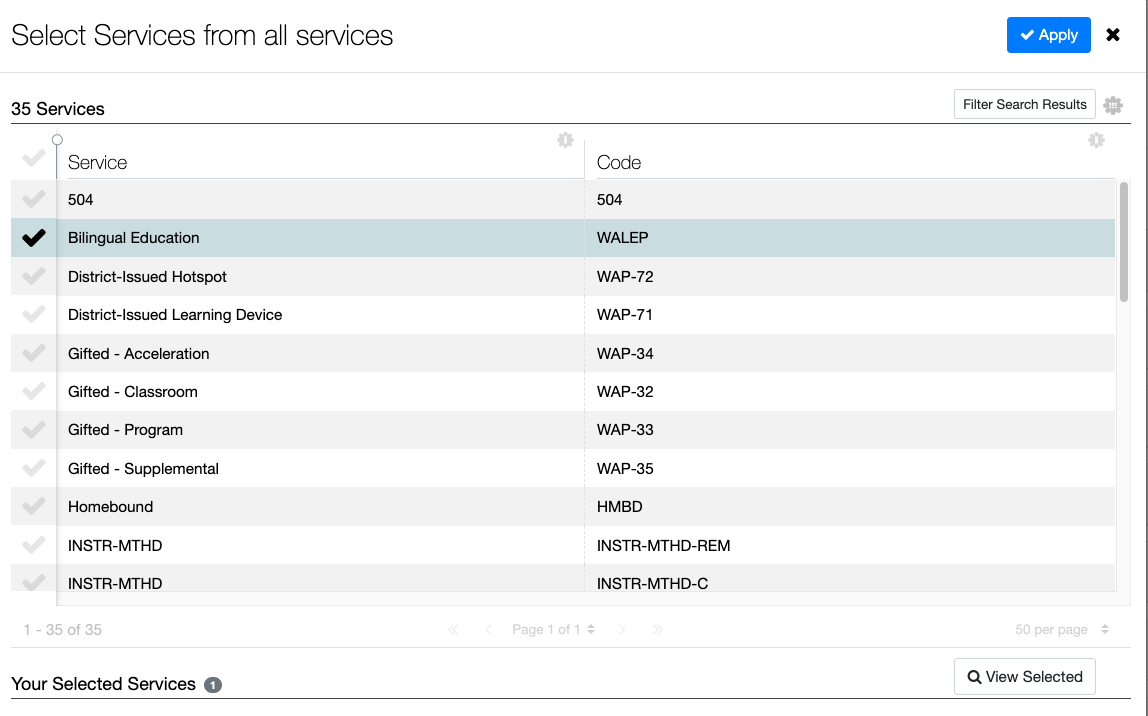The width and height of the screenshot is (1148, 716).
Task: Click the Bilingual Education service name
Action: [x=133, y=238]
